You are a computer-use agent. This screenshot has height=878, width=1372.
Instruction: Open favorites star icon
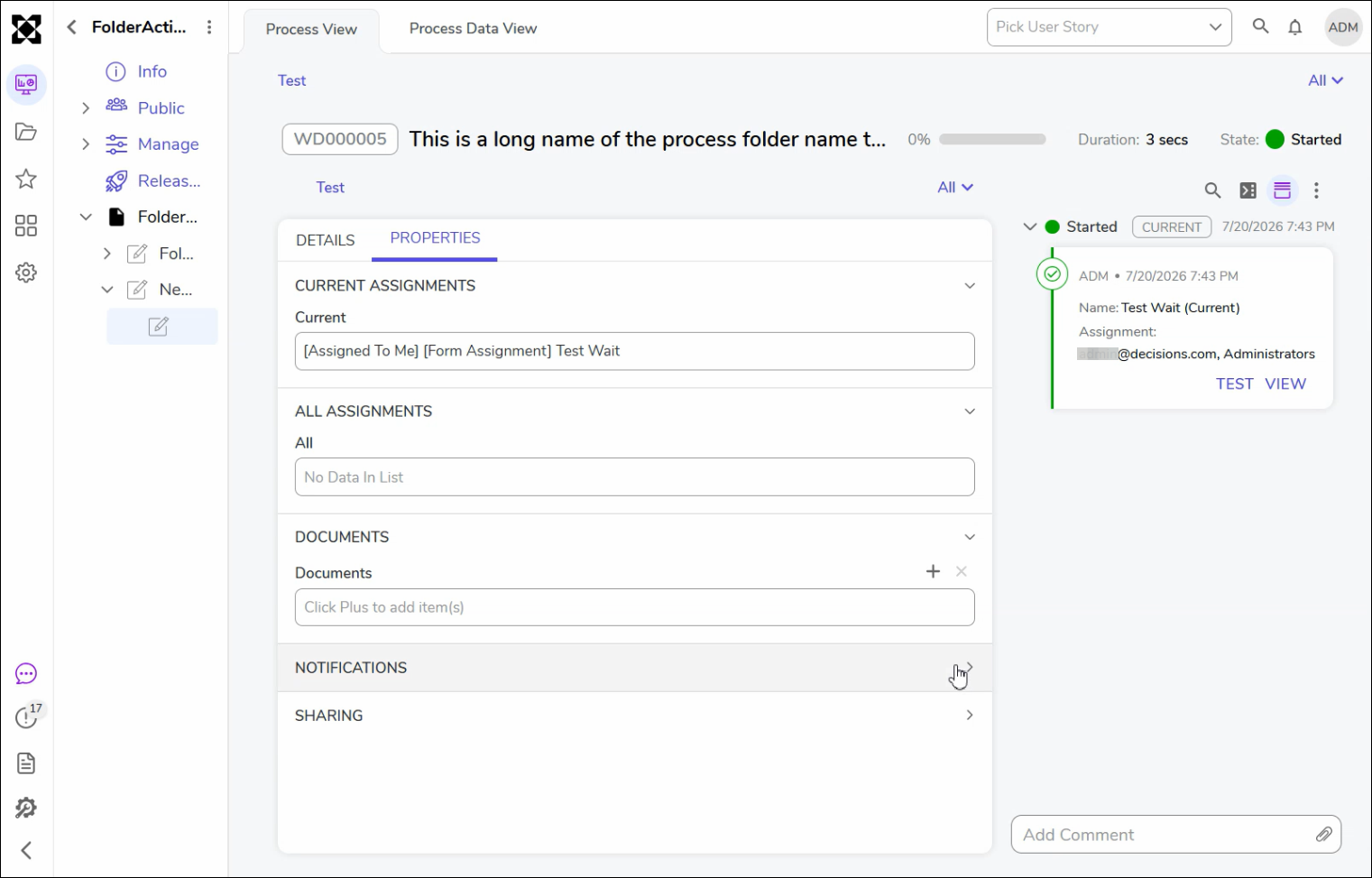tap(26, 179)
